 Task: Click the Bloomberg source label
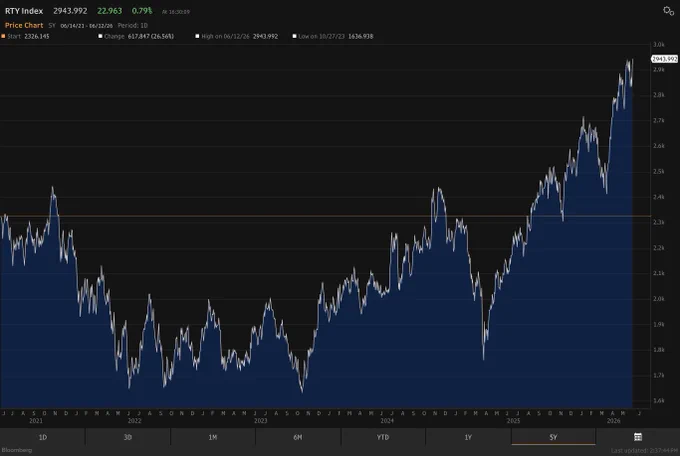[16, 450]
